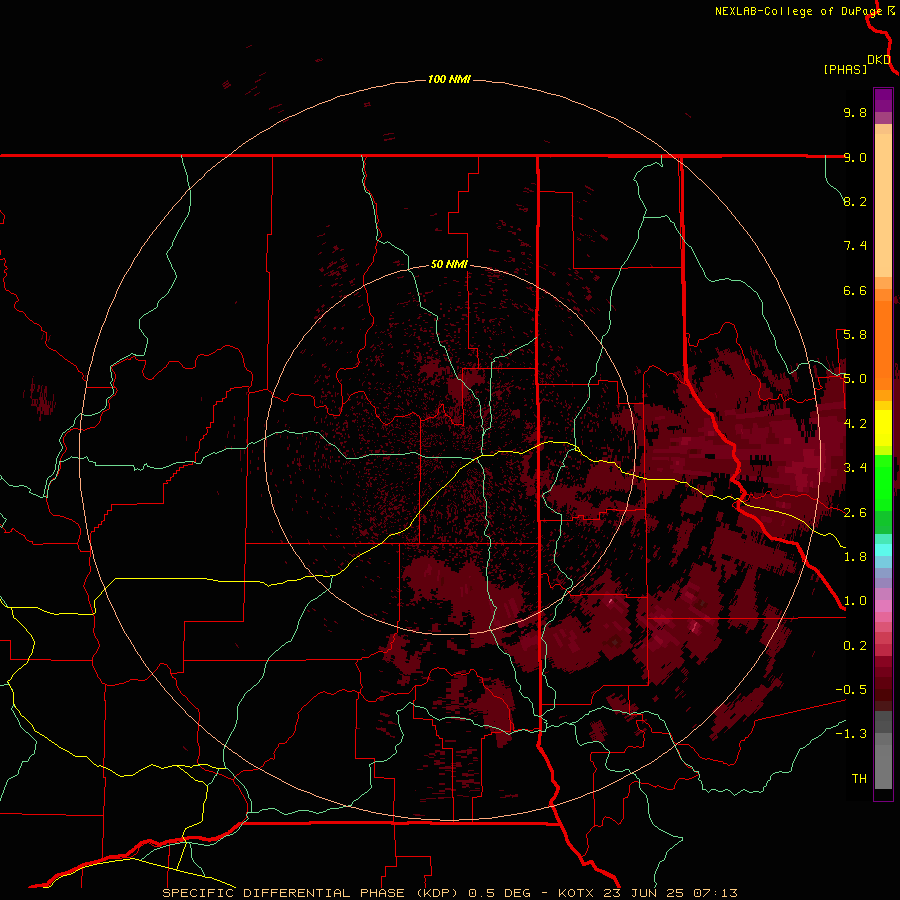
Task: Click the purple top segment of color bar
Action: tap(883, 101)
